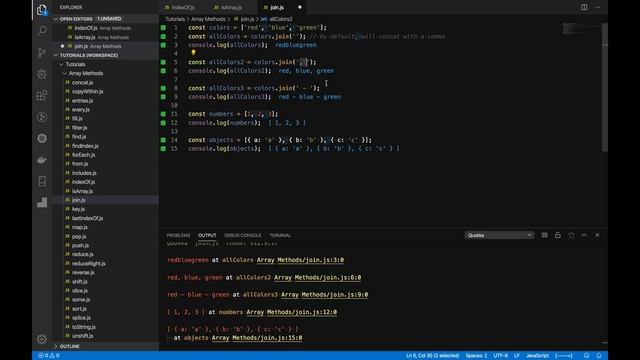The image size is (640, 360).
Task: Open link Array Methods/join.js:9:0 in output
Action: (324, 295)
